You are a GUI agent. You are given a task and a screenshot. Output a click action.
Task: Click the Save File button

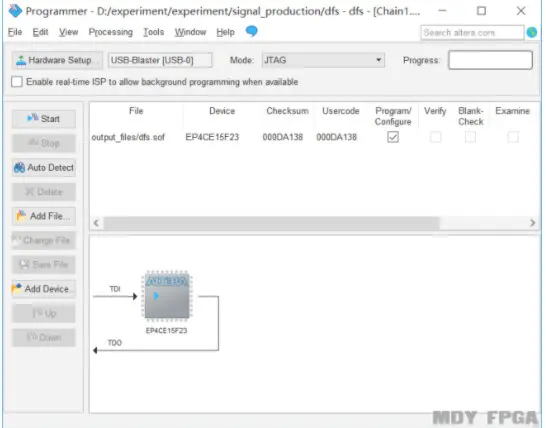(x=44, y=265)
